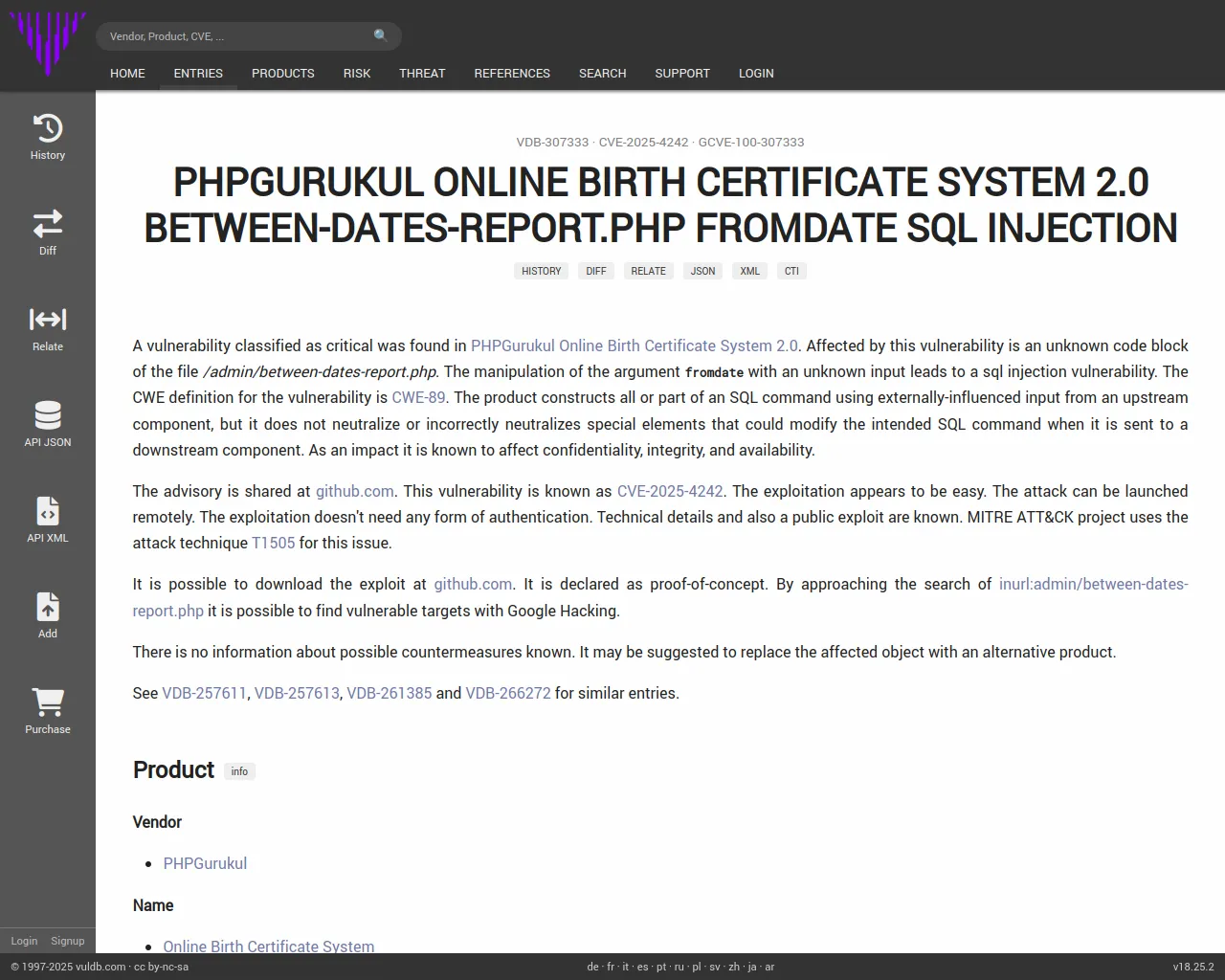
Task: Switch language to ja
Action: coord(752,967)
